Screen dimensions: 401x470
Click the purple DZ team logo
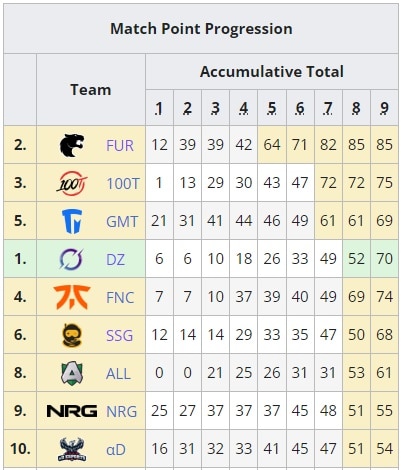point(71,259)
